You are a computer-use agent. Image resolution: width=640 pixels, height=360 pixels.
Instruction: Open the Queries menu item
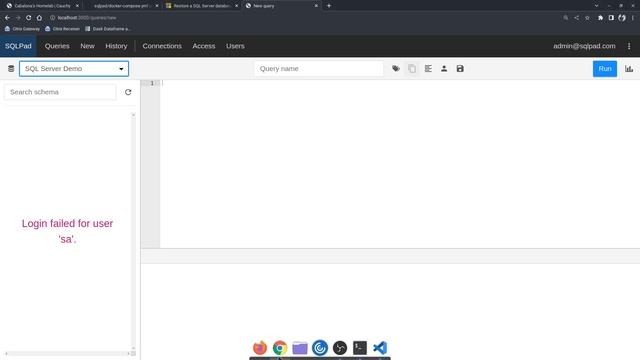[x=57, y=46]
